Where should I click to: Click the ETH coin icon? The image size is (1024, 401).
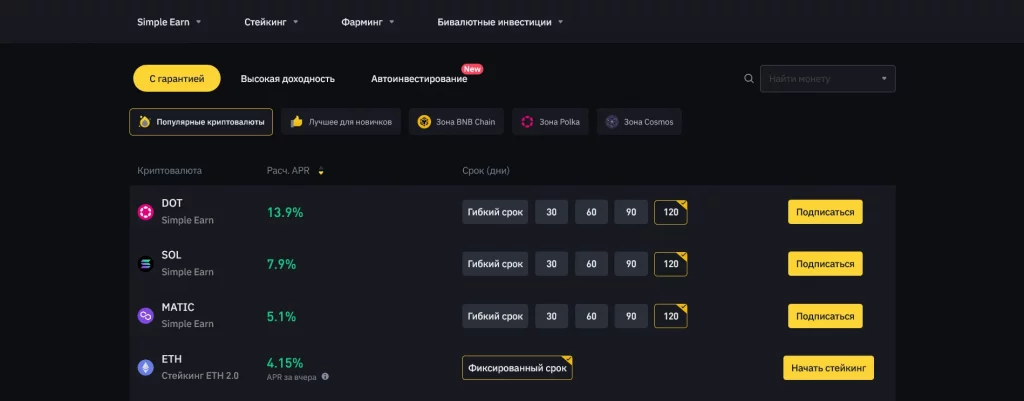coord(146,368)
